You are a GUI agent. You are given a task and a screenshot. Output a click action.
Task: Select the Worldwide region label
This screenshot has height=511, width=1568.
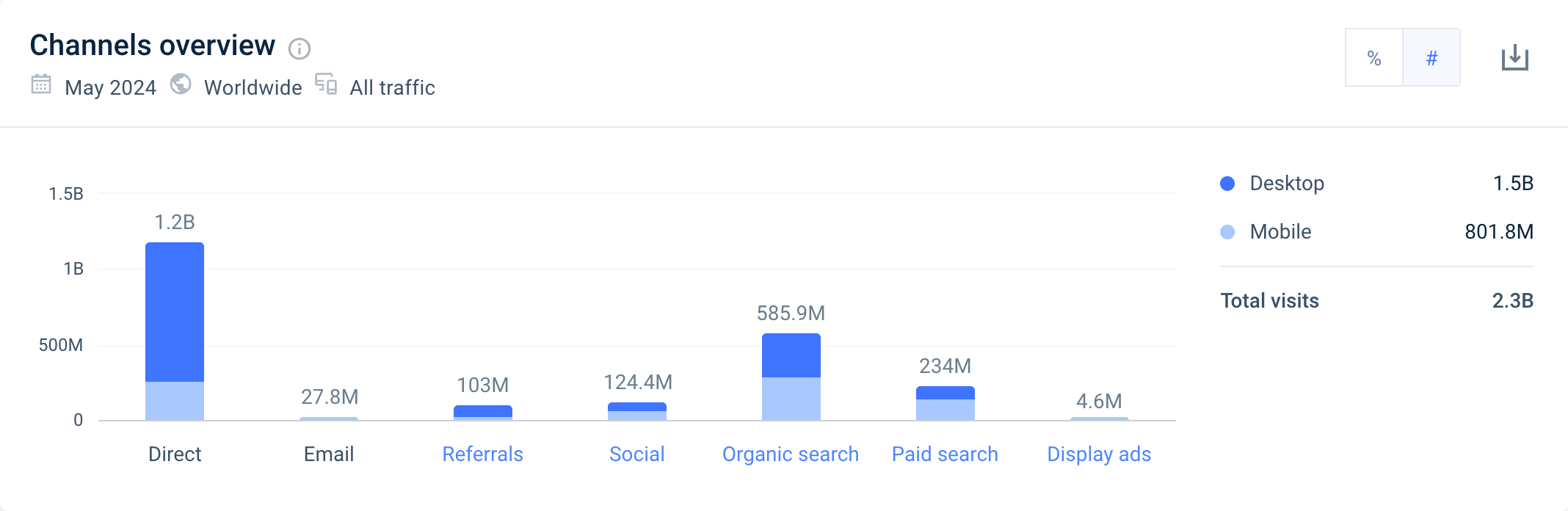(x=253, y=86)
